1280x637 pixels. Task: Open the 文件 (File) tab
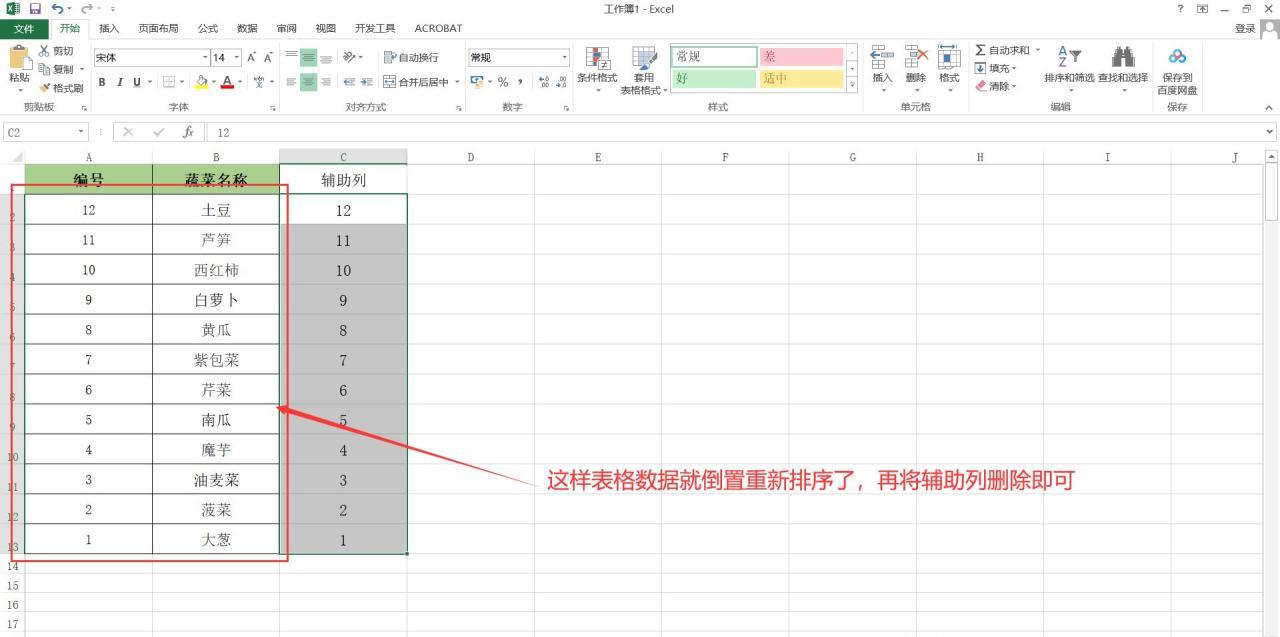(x=22, y=28)
